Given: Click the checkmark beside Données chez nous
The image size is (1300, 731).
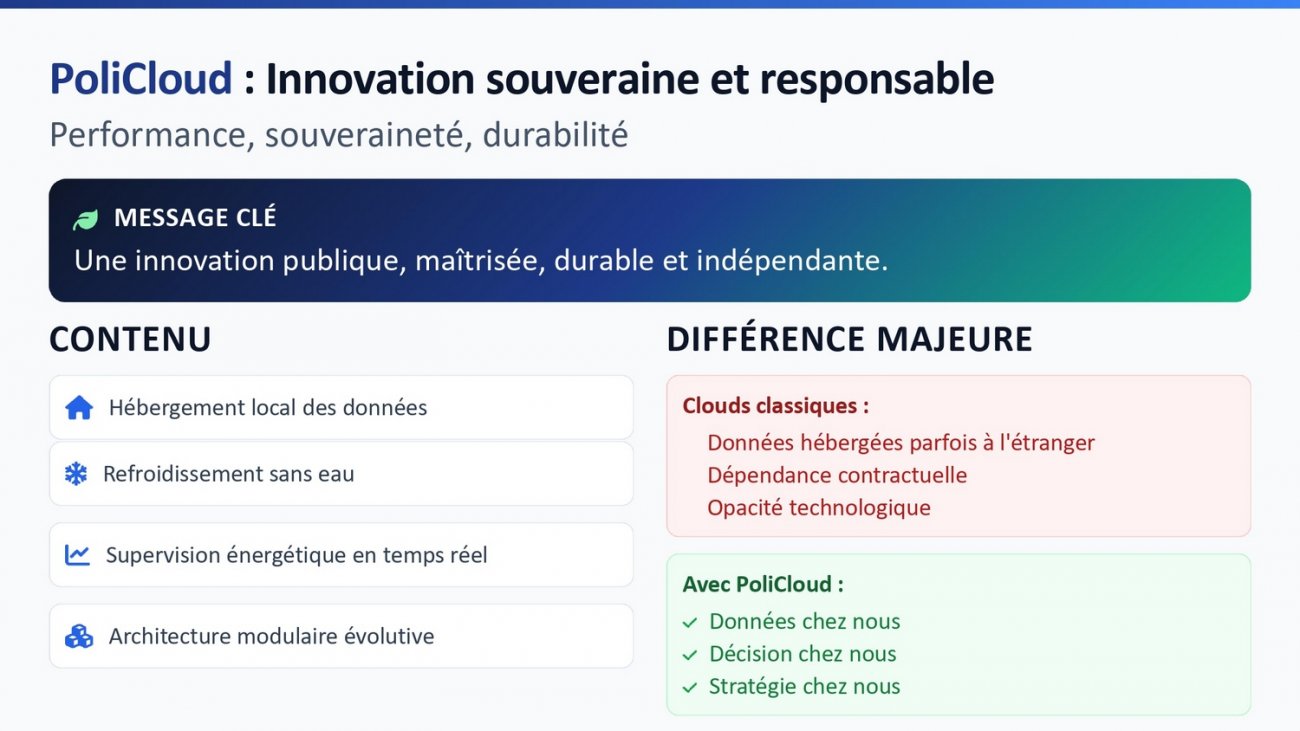Looking at the screenshot, I should (x=689, y=622).
